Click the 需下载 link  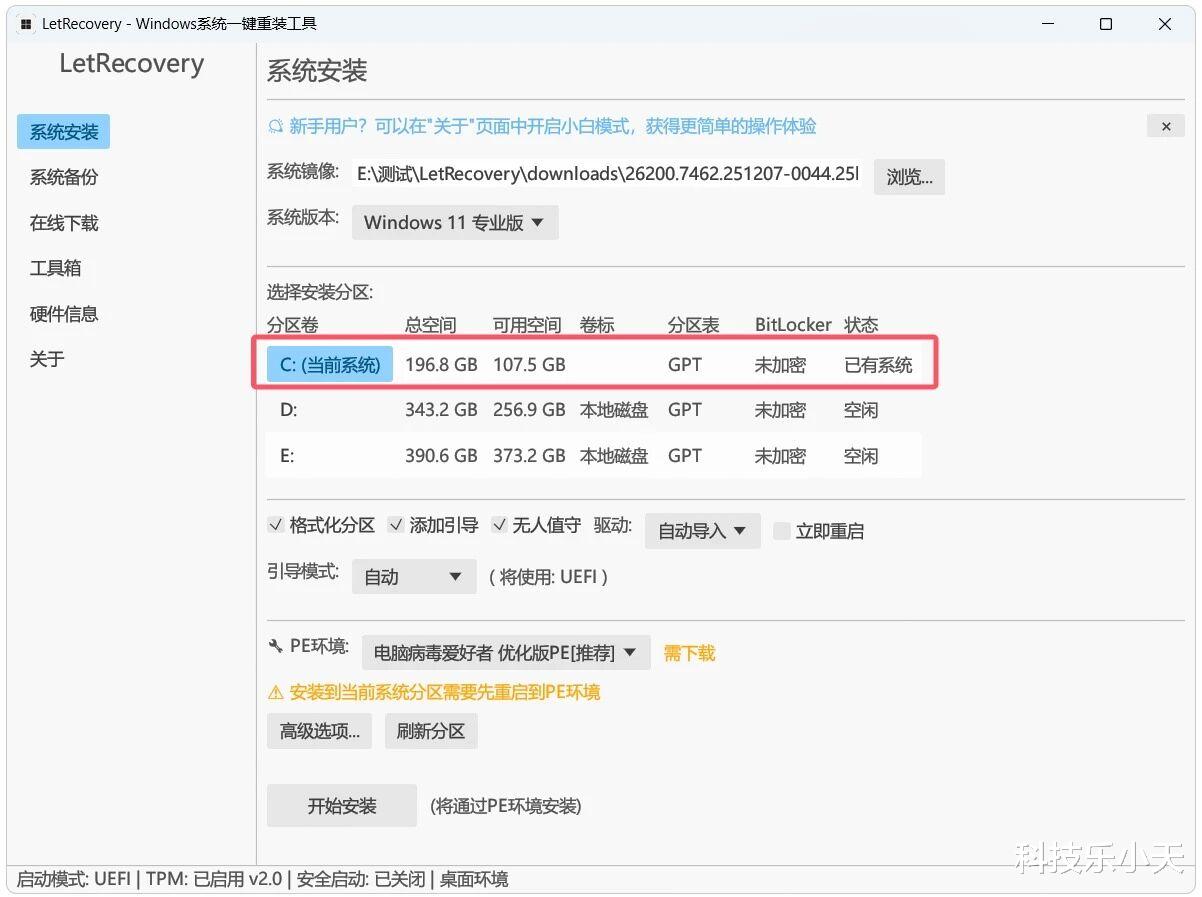(x=689, y=653)
